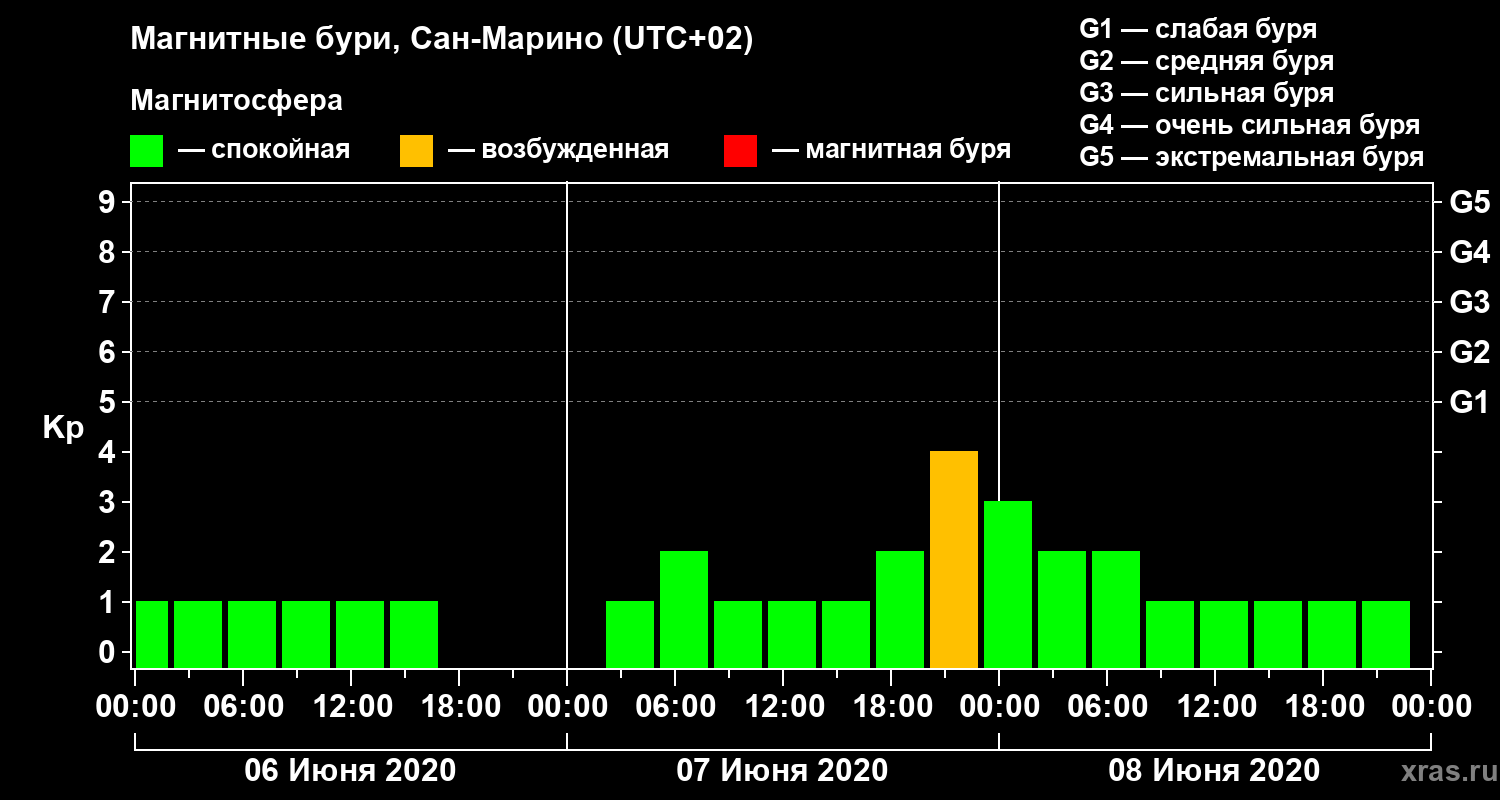Click the red magnetic storm legend swatch
Viewport: 1500px width, 800px height.
[740, 150]
